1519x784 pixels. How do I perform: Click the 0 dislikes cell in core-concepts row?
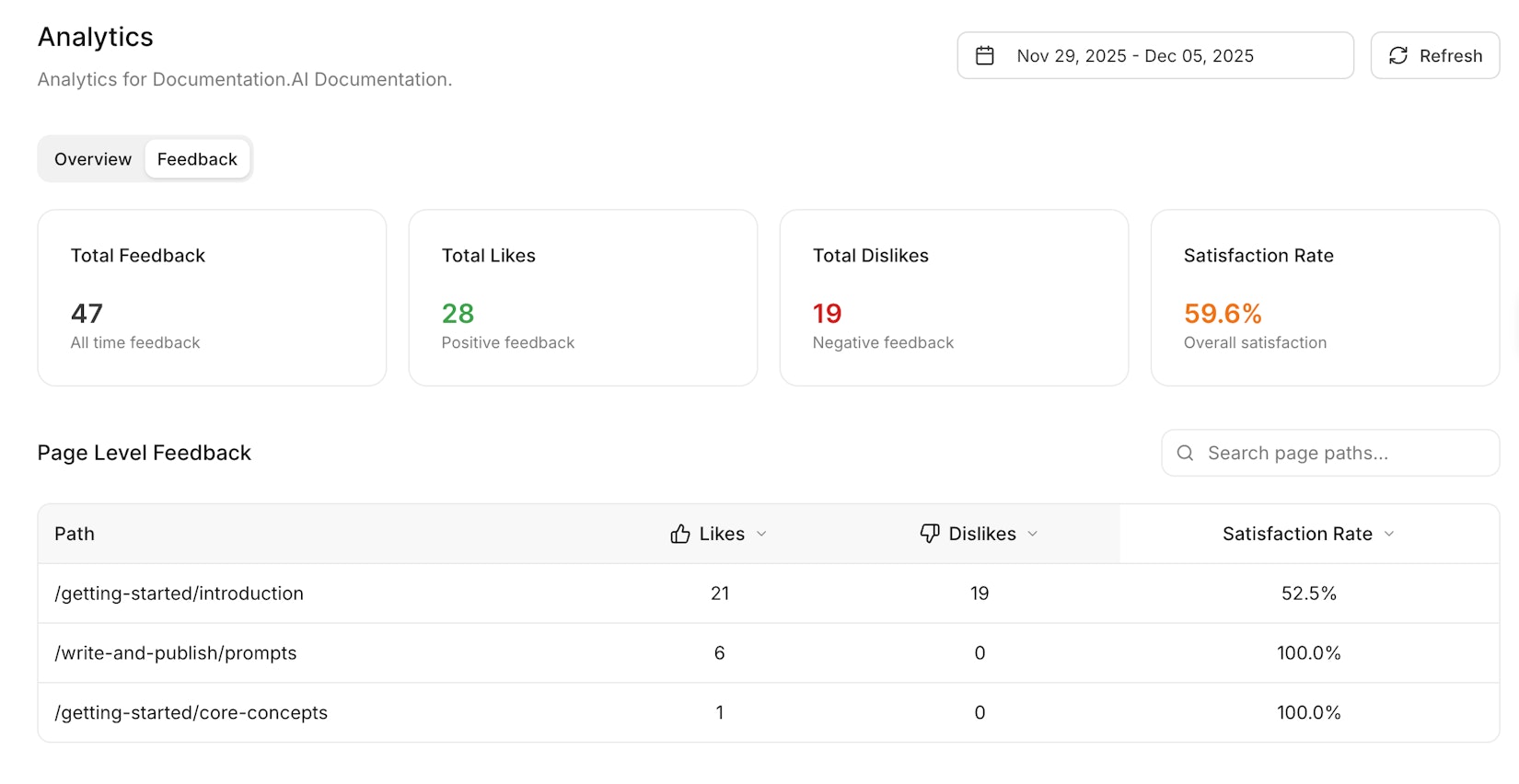click(980, 713)
